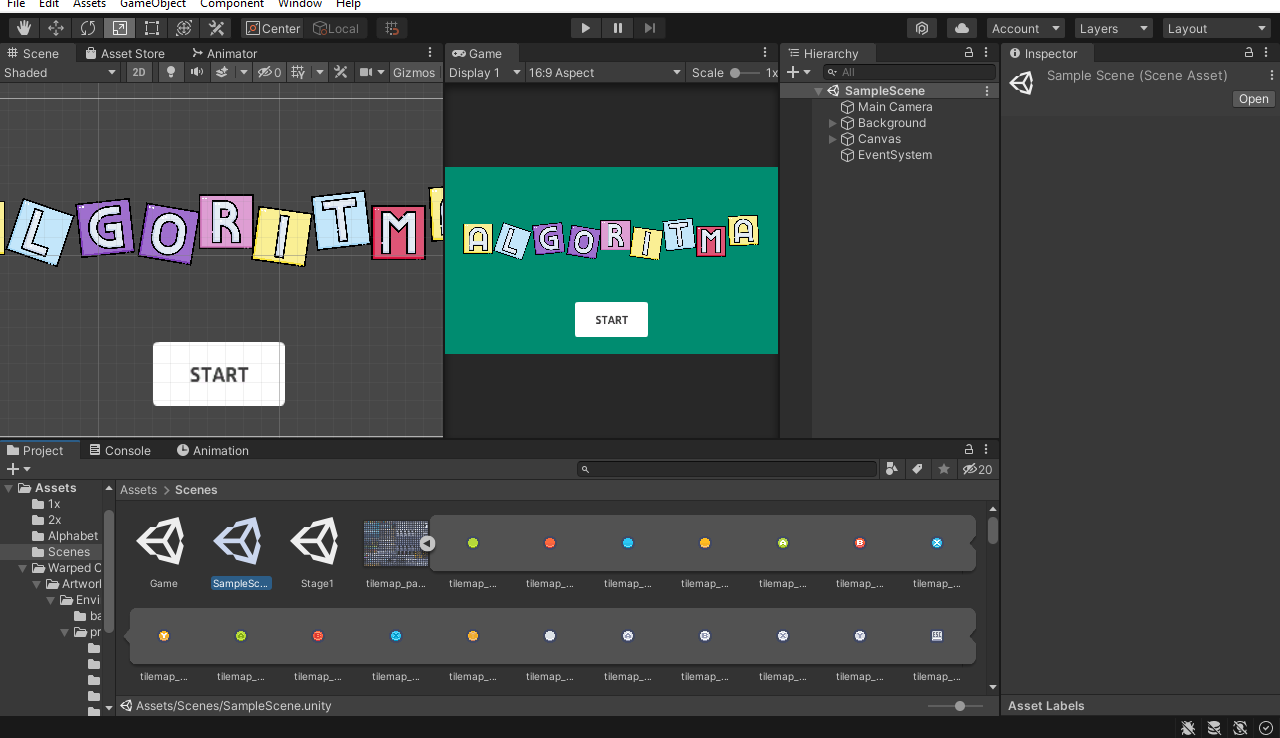The image size is (1280, 738).
Task: Select the Stage1 scene asset thumbnail
Action: click(x=317, y=542)
